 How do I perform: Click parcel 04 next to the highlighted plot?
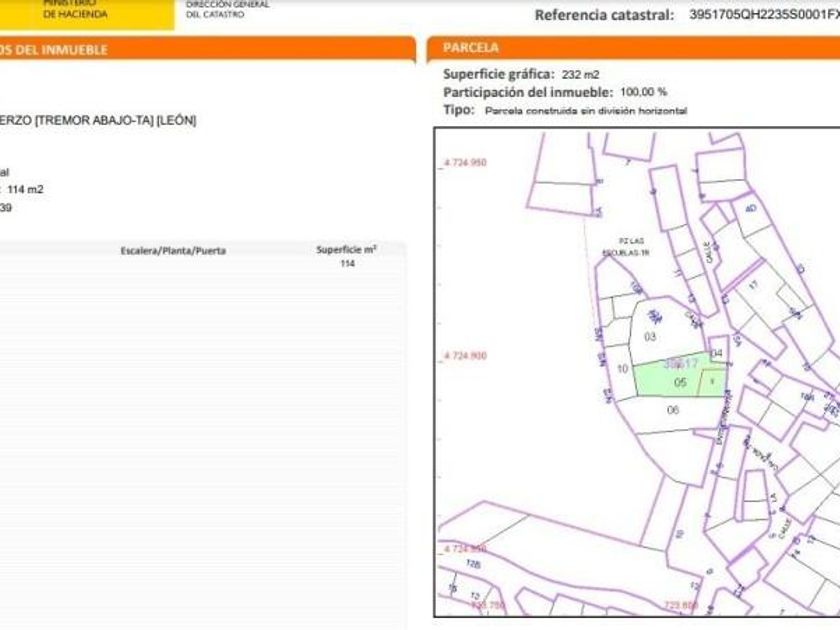click(716, 354)
